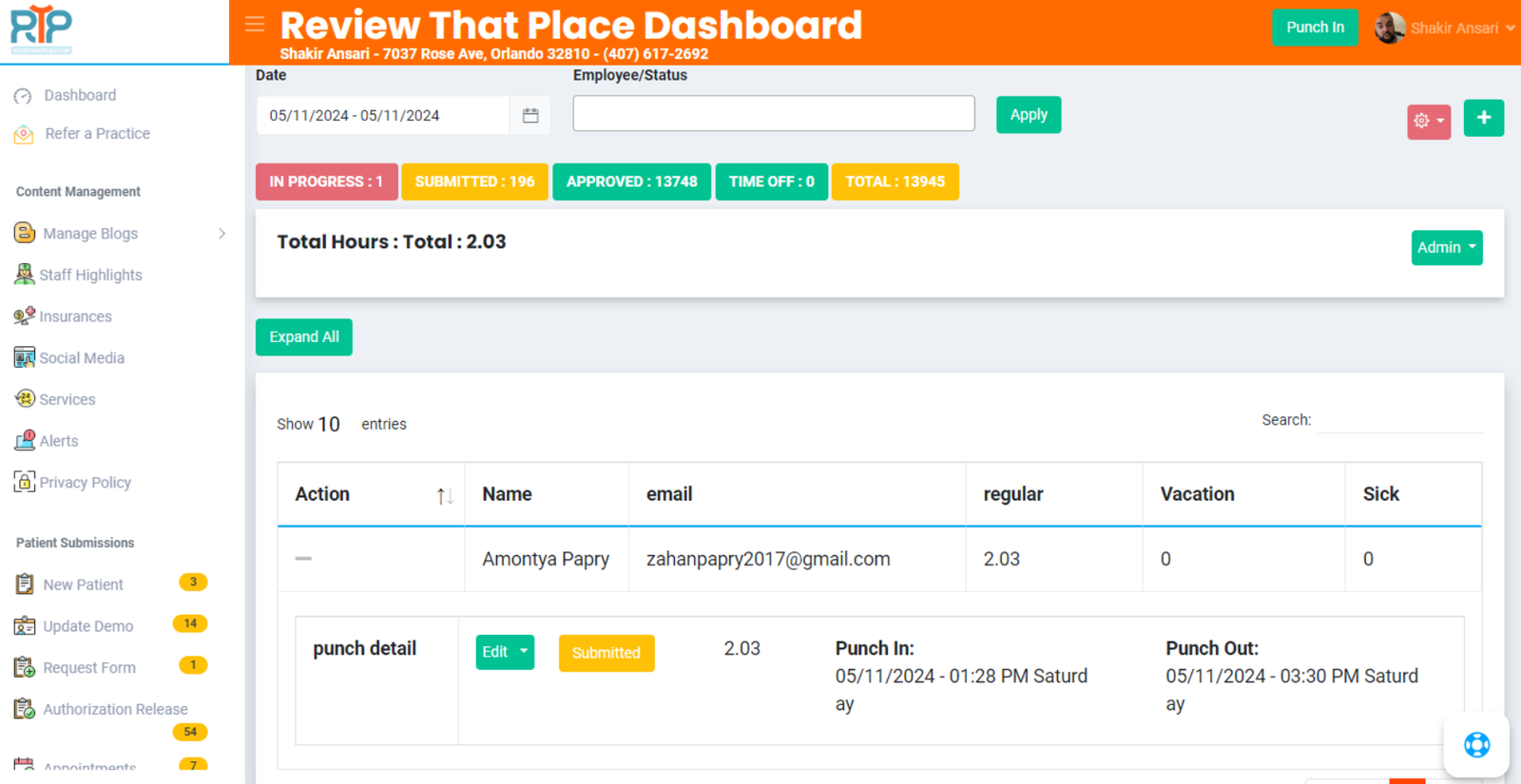Viewport: 1521px width, 784px height.
Task: Click Shakir Ansari profile avatar
Action: coord(1390,28)
